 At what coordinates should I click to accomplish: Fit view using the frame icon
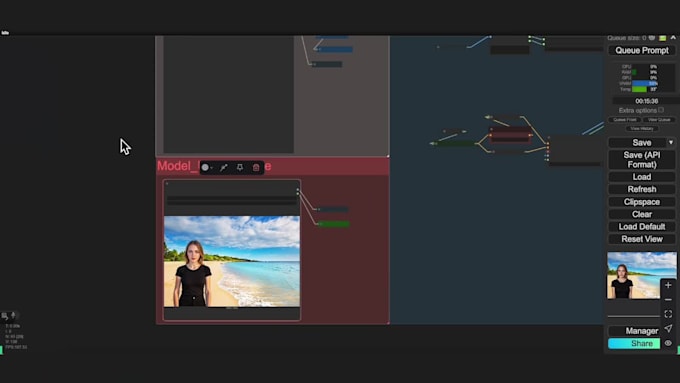click(x=668, y=314)
